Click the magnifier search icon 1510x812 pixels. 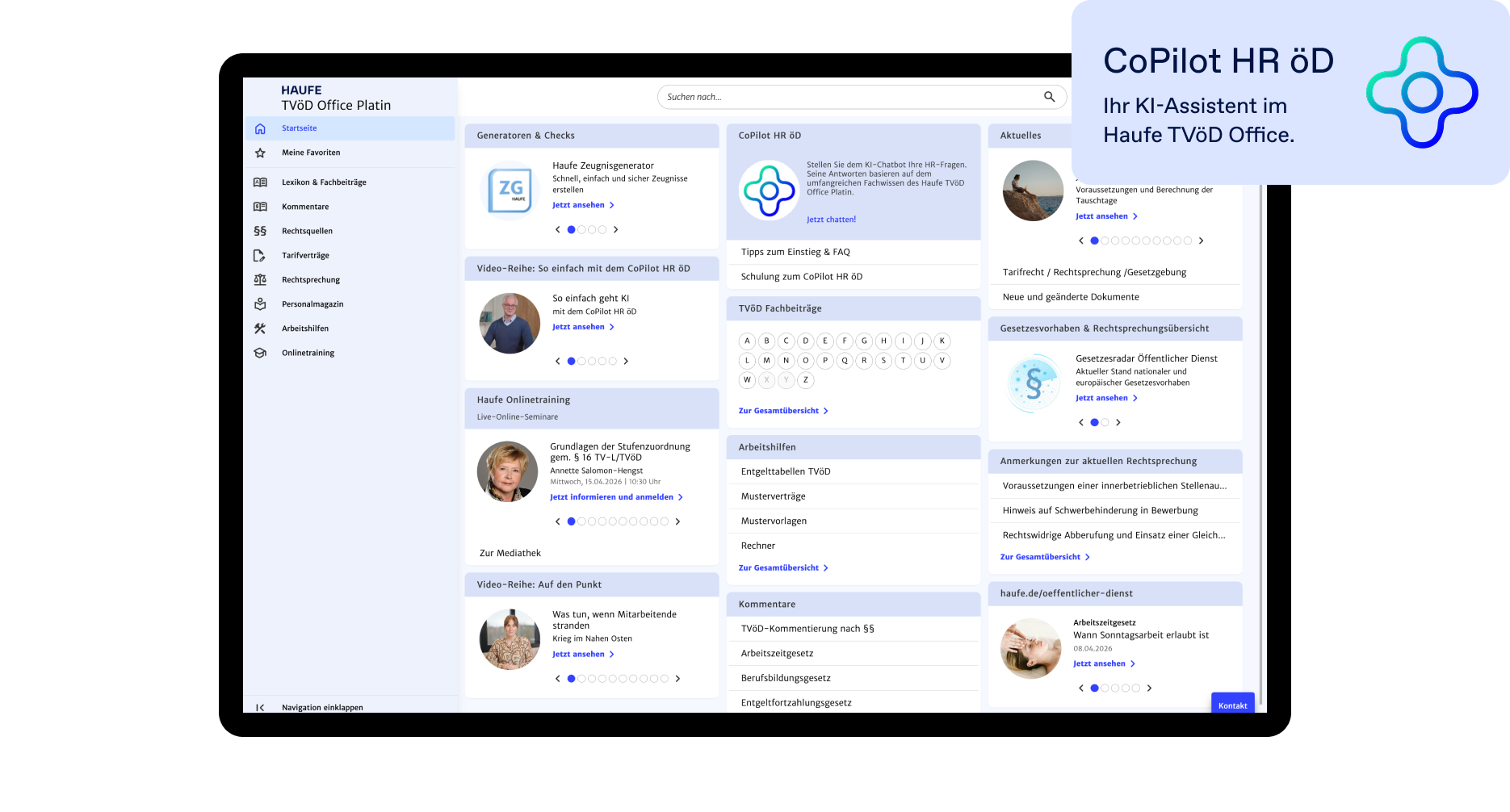1049,97
